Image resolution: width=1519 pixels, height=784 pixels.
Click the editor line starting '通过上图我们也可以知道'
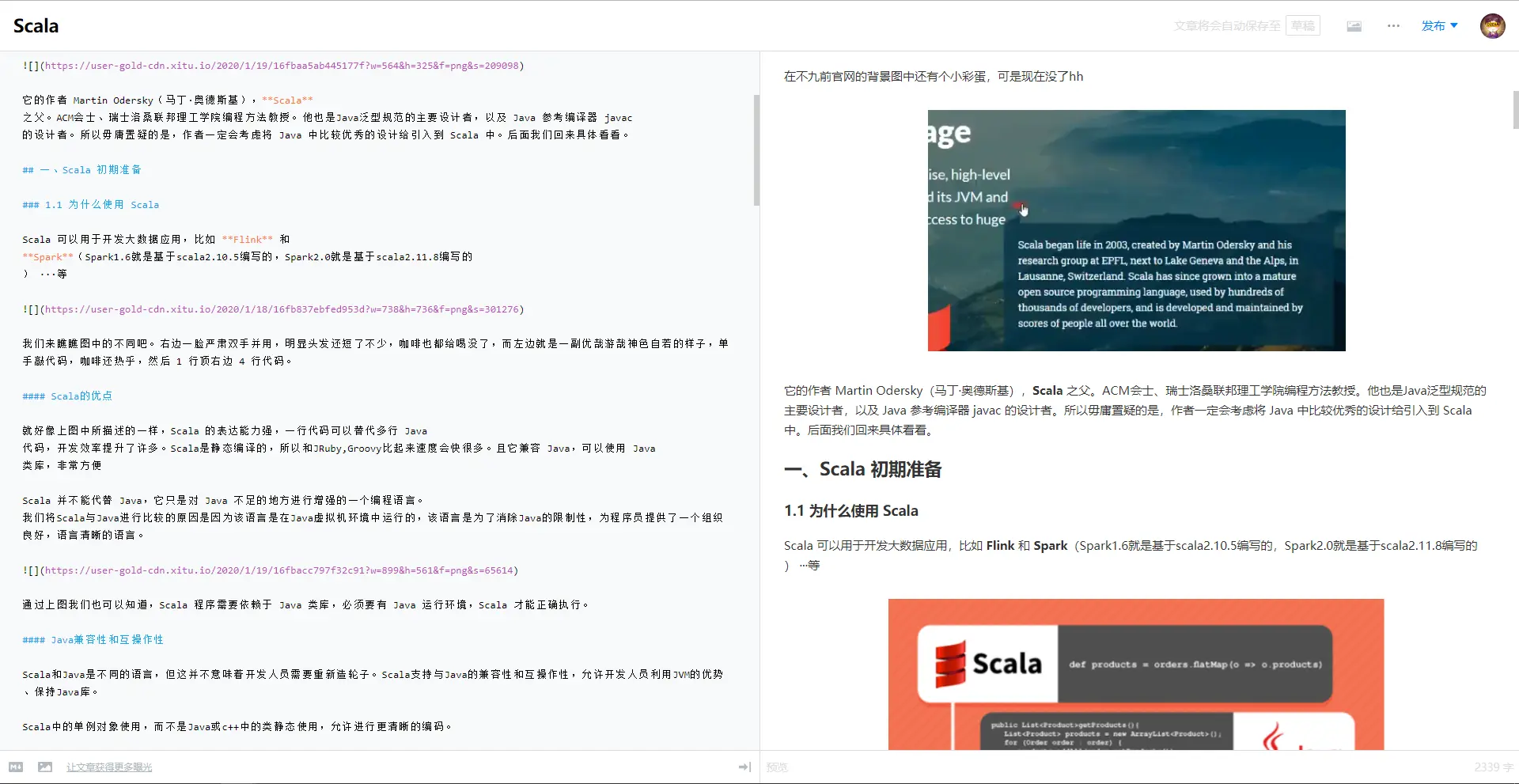pyautogui.click(x=305, y=605)
